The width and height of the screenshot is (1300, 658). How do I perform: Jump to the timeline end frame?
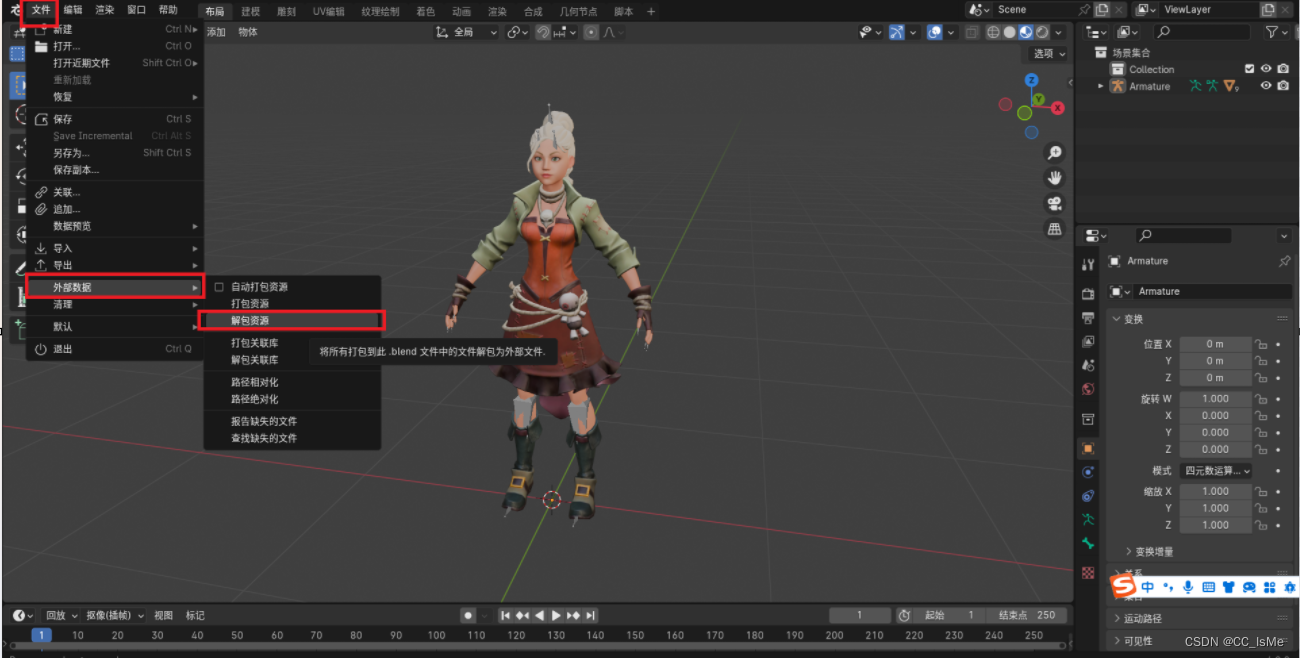click(591, 615)
